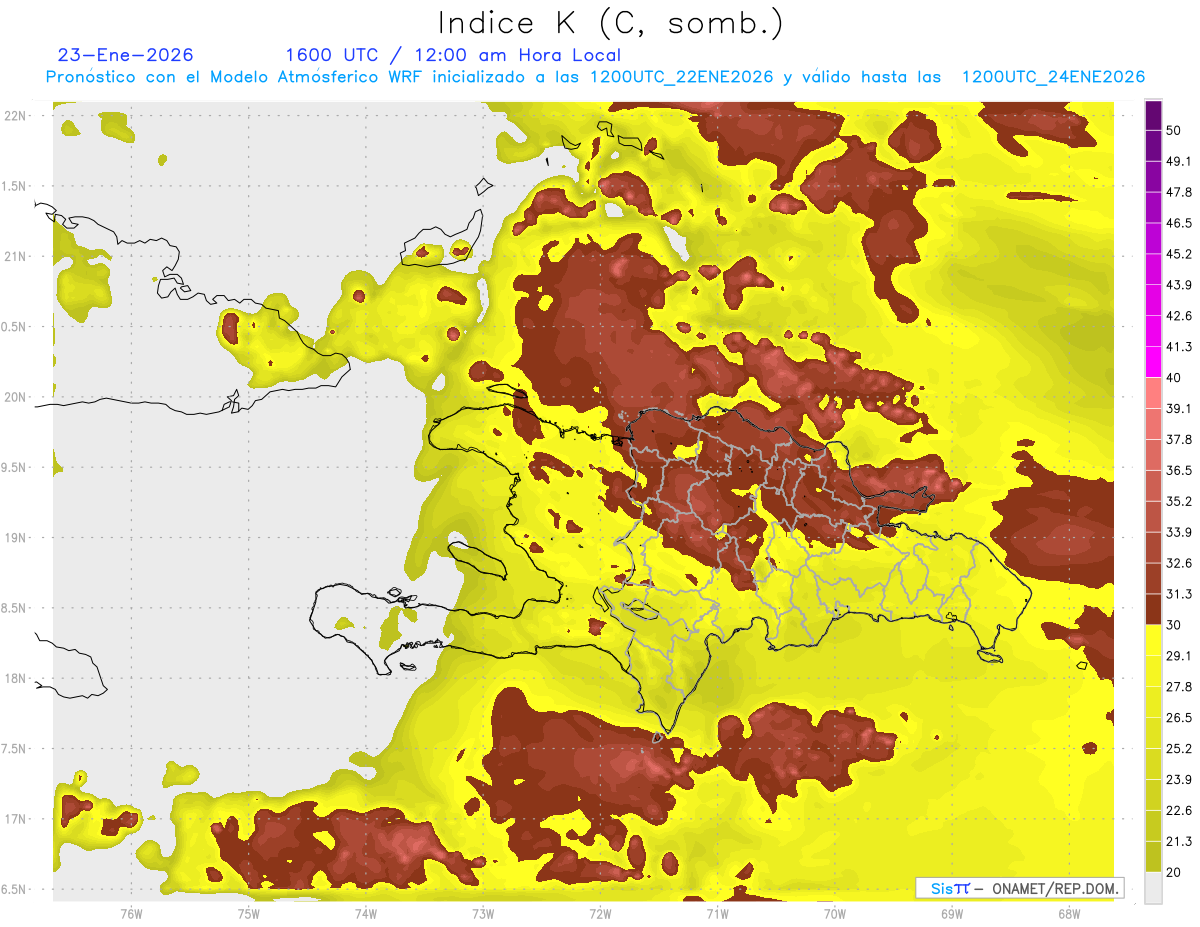Click the longitude label '72W'

click(x=600, y=913)
